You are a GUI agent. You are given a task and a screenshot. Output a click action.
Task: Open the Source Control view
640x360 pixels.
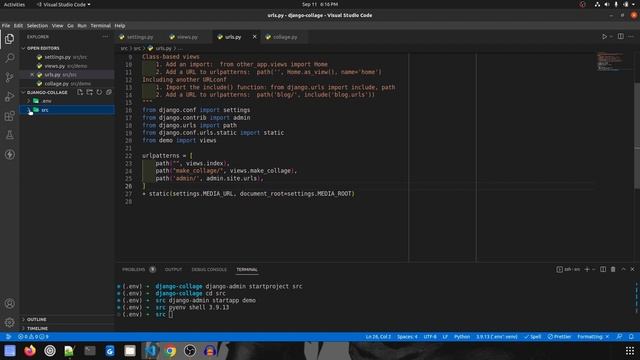(9, 77)
